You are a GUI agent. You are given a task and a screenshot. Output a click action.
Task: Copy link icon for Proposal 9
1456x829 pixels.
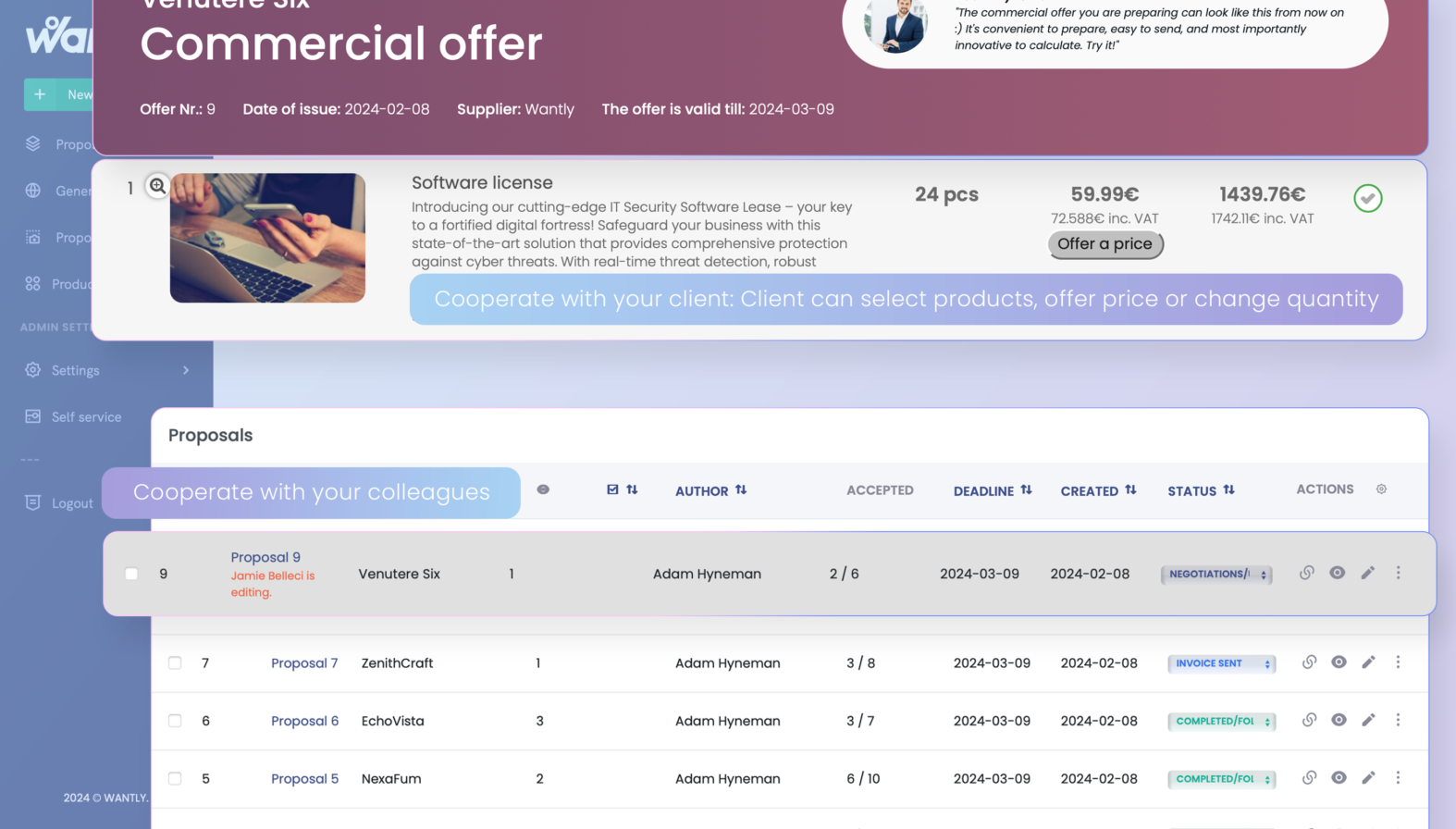1306,573
